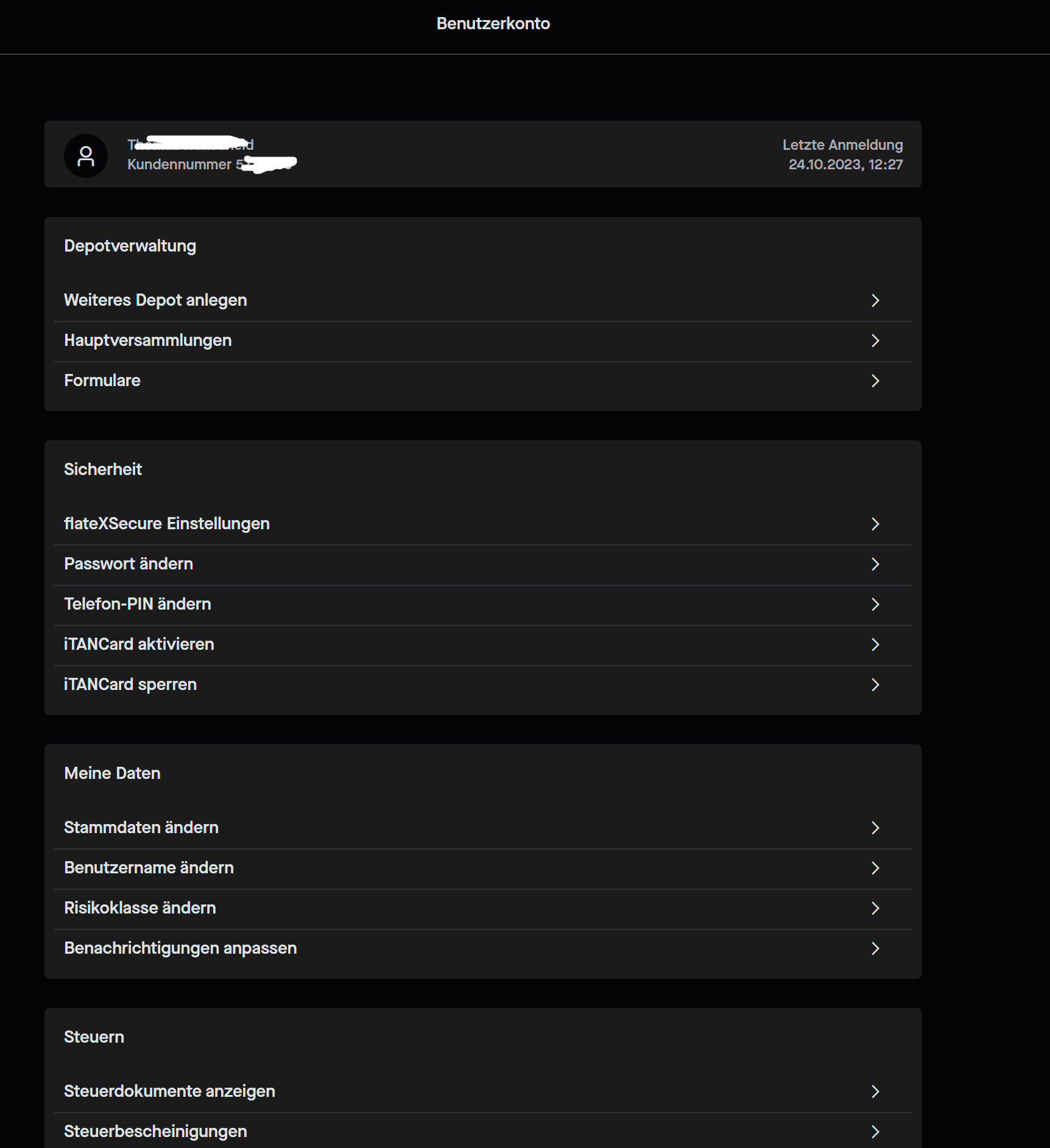Click arrow next to iTANCard aktivieren

pyautogui.click(x=875, y=644)
